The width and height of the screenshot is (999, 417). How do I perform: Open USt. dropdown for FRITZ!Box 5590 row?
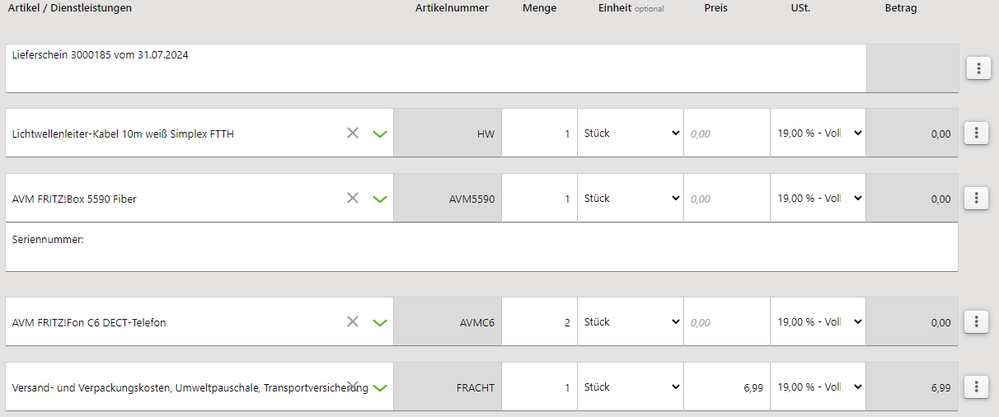tap(818, 197)
